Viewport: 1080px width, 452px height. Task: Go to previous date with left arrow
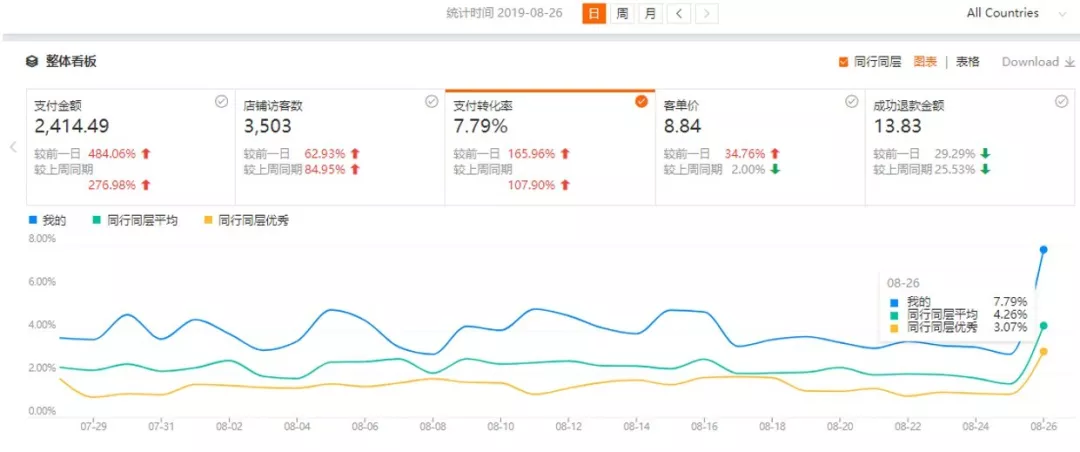click(679, 13)
